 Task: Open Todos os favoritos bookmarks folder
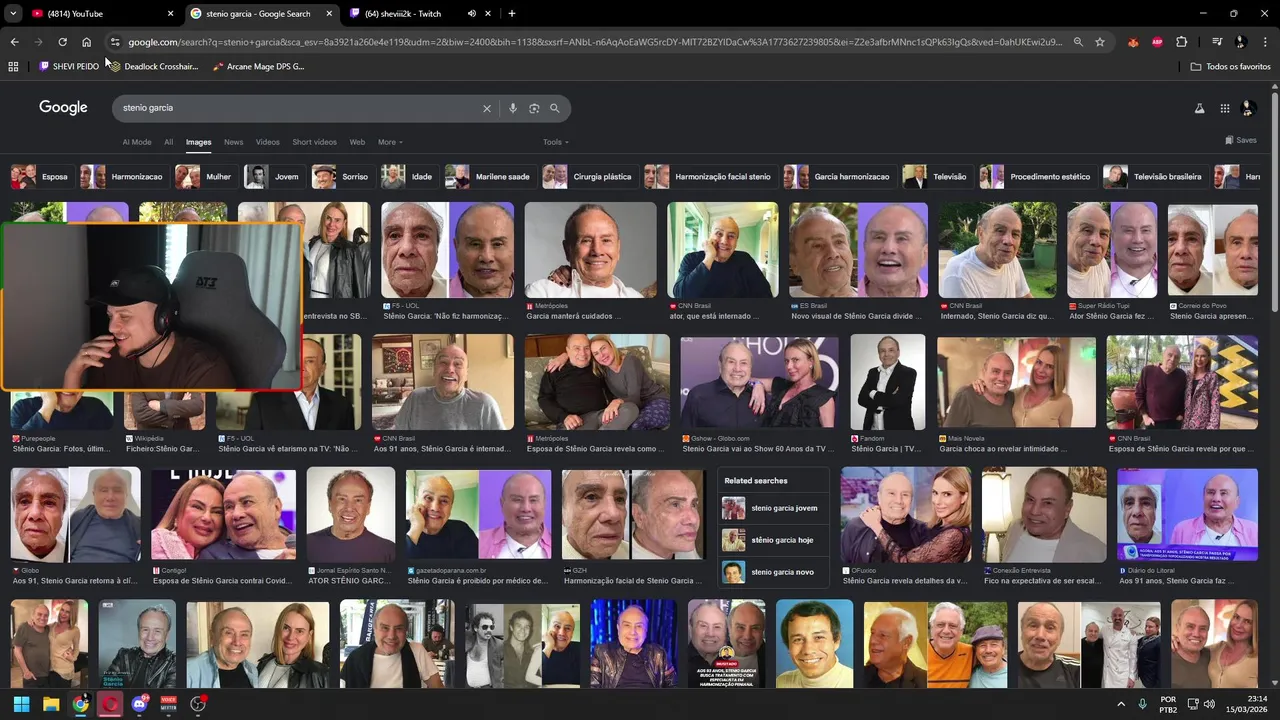(x=1231, y=66)
